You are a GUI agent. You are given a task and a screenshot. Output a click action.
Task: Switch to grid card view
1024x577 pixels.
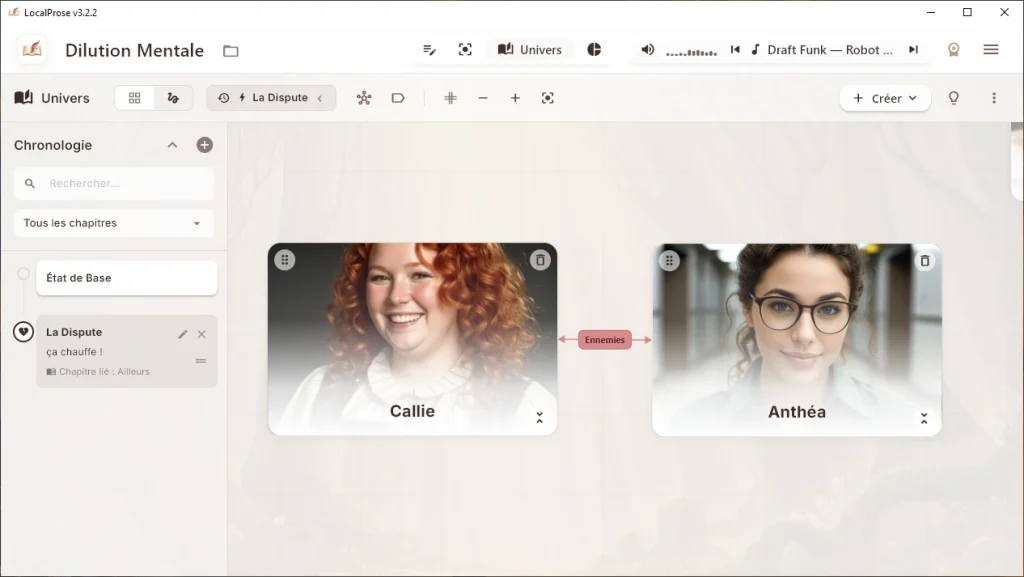tap(135, 98)
